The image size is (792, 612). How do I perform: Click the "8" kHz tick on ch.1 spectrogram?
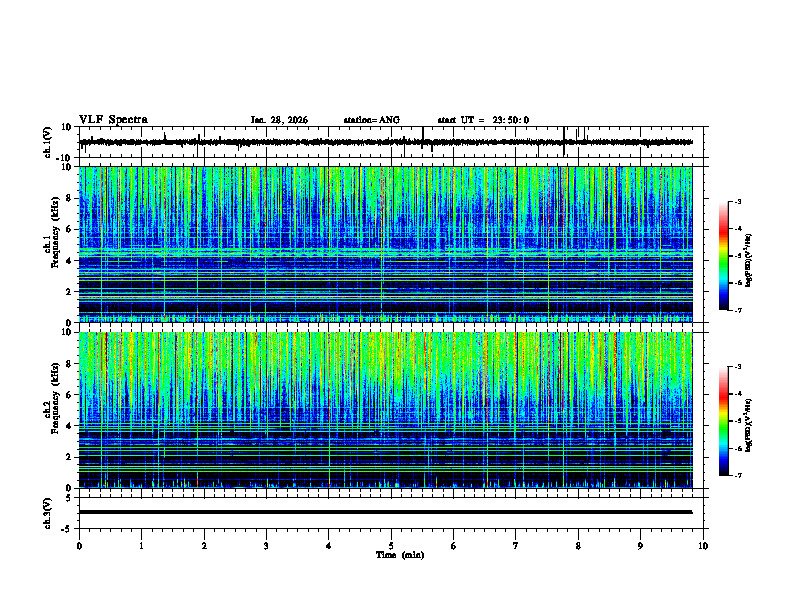click(69, 198)
